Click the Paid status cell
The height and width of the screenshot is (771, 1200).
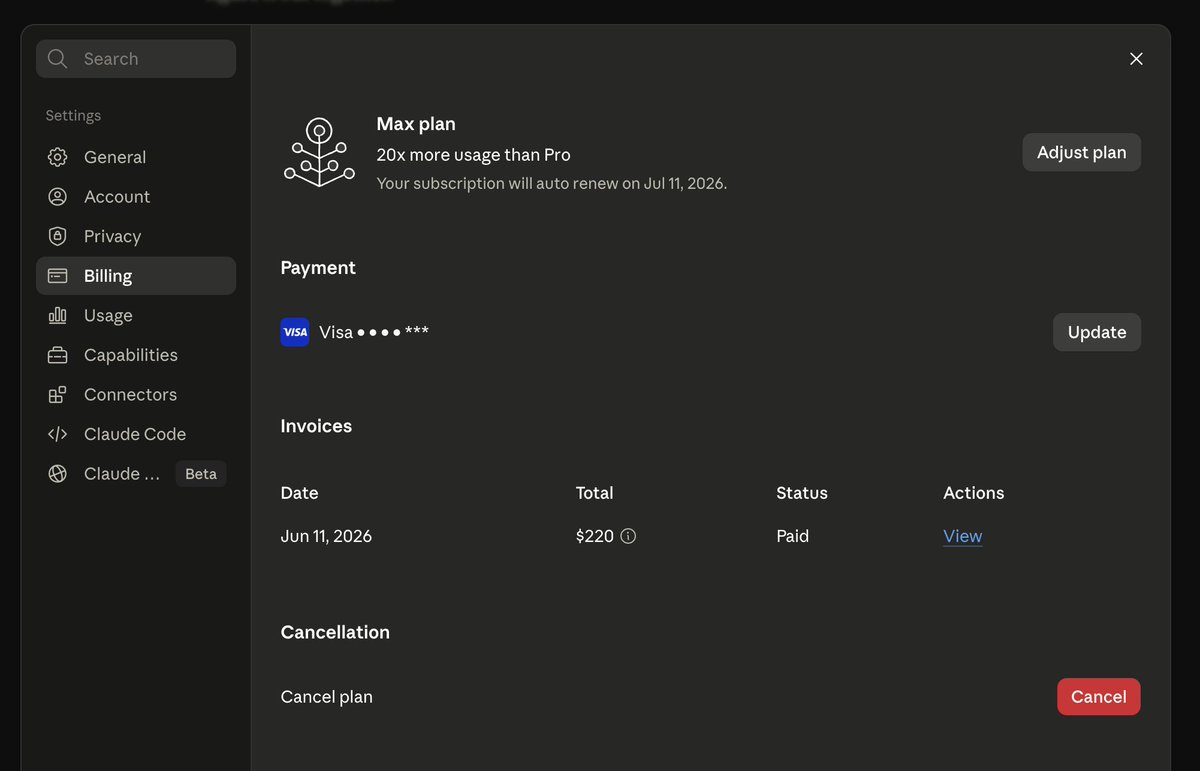(793, 536)
